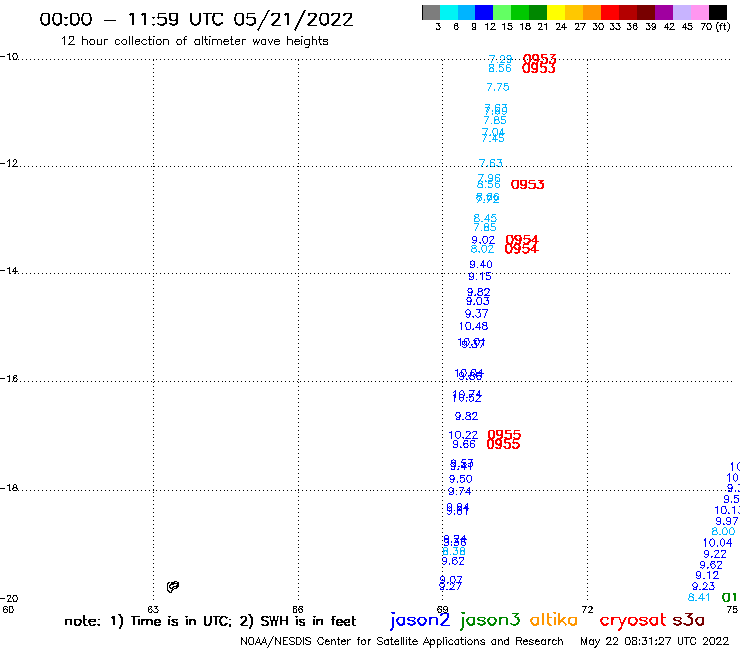
Task: Click the light blue 8.38 wave height value
Action: [454, 551]
